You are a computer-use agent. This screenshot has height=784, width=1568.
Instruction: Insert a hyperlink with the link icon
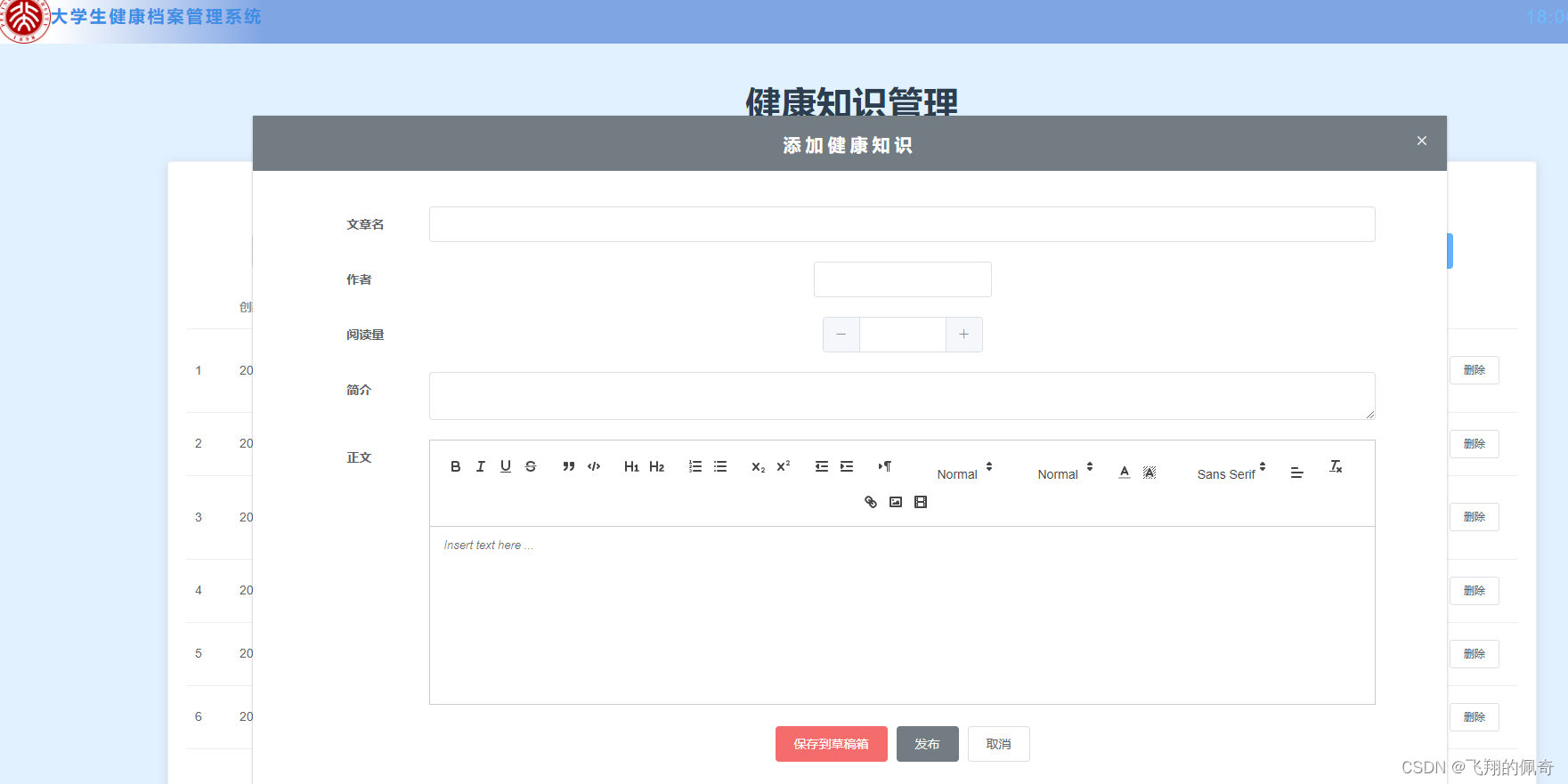click(x=871, y=502)
